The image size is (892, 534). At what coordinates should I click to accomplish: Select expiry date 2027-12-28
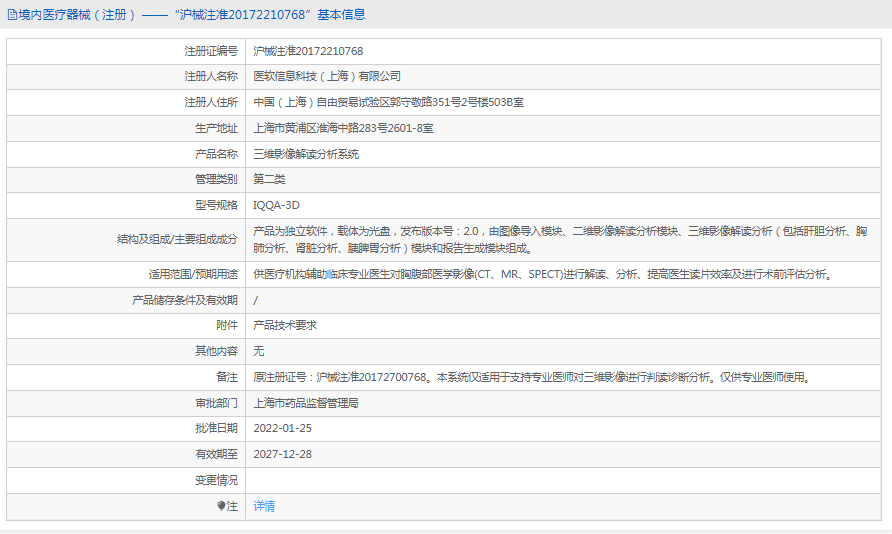[x=282, y=454]
